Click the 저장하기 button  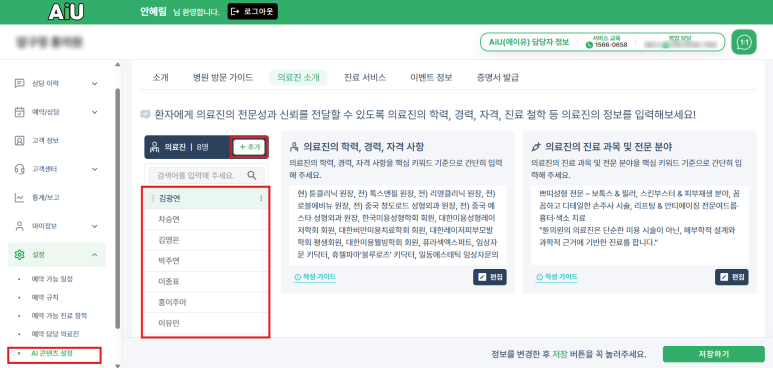click(714, 354)
